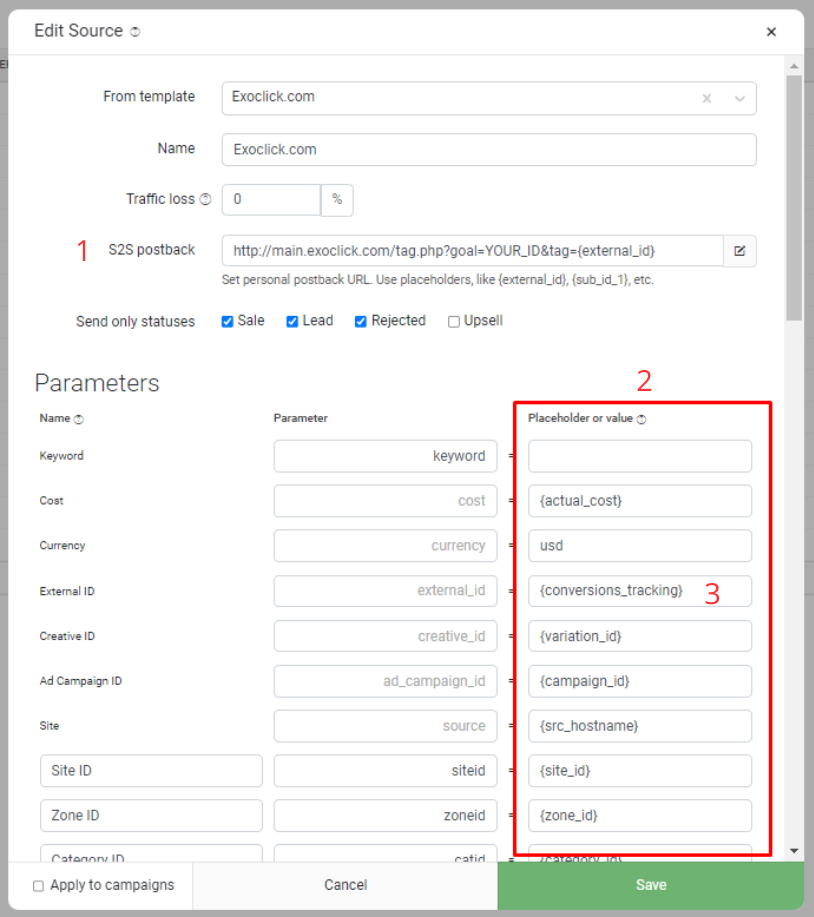Click the External ID row label
814x917 pixels.
tap(67, 592)
